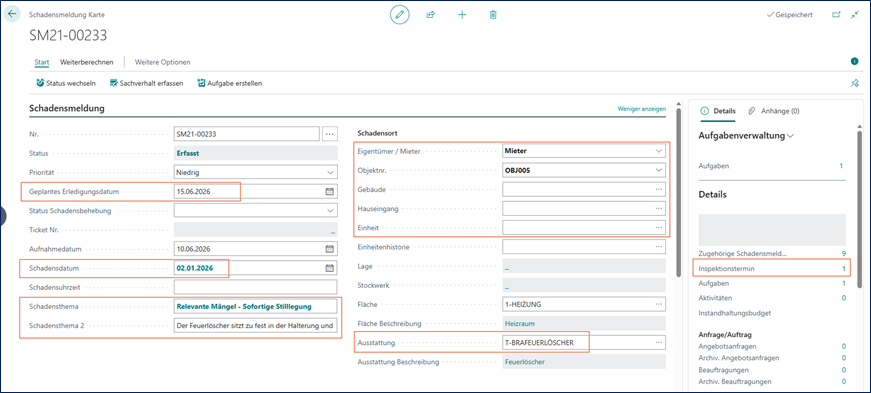Screen dimensions: 871x393
Task: Open Eigentümer / Mieter dropdown
Action: pyautogui.click(x=659, y=151)
